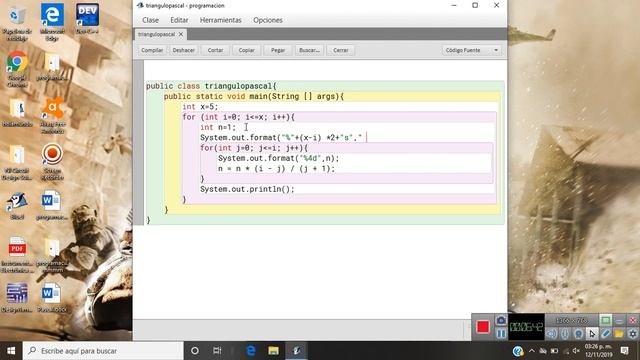The width and height of the screenshot is (640, 360).
Task: Click the taskbar clock and date
Action: (x=598, y=351)
